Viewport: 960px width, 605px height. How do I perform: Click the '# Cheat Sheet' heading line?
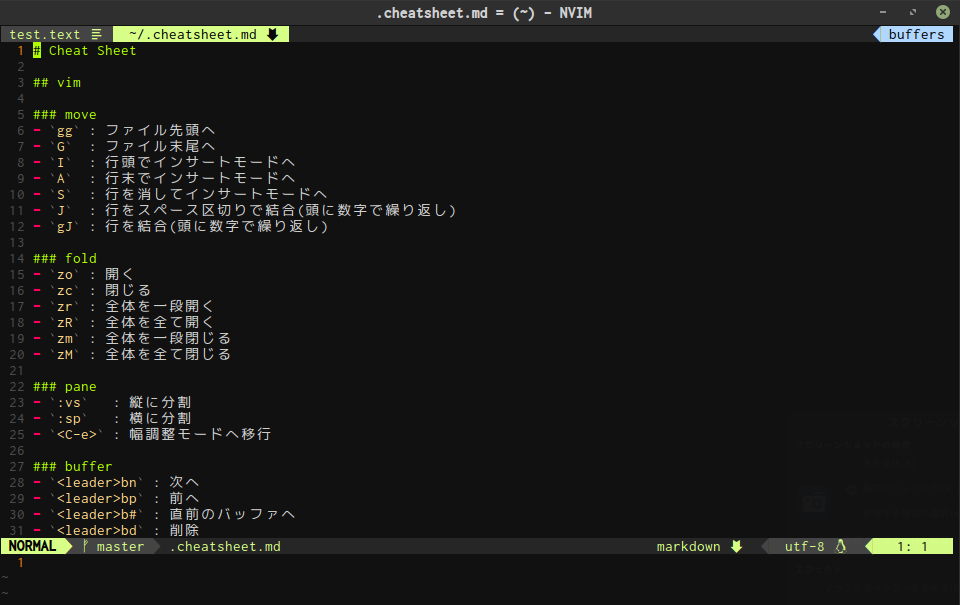[84, 51]
